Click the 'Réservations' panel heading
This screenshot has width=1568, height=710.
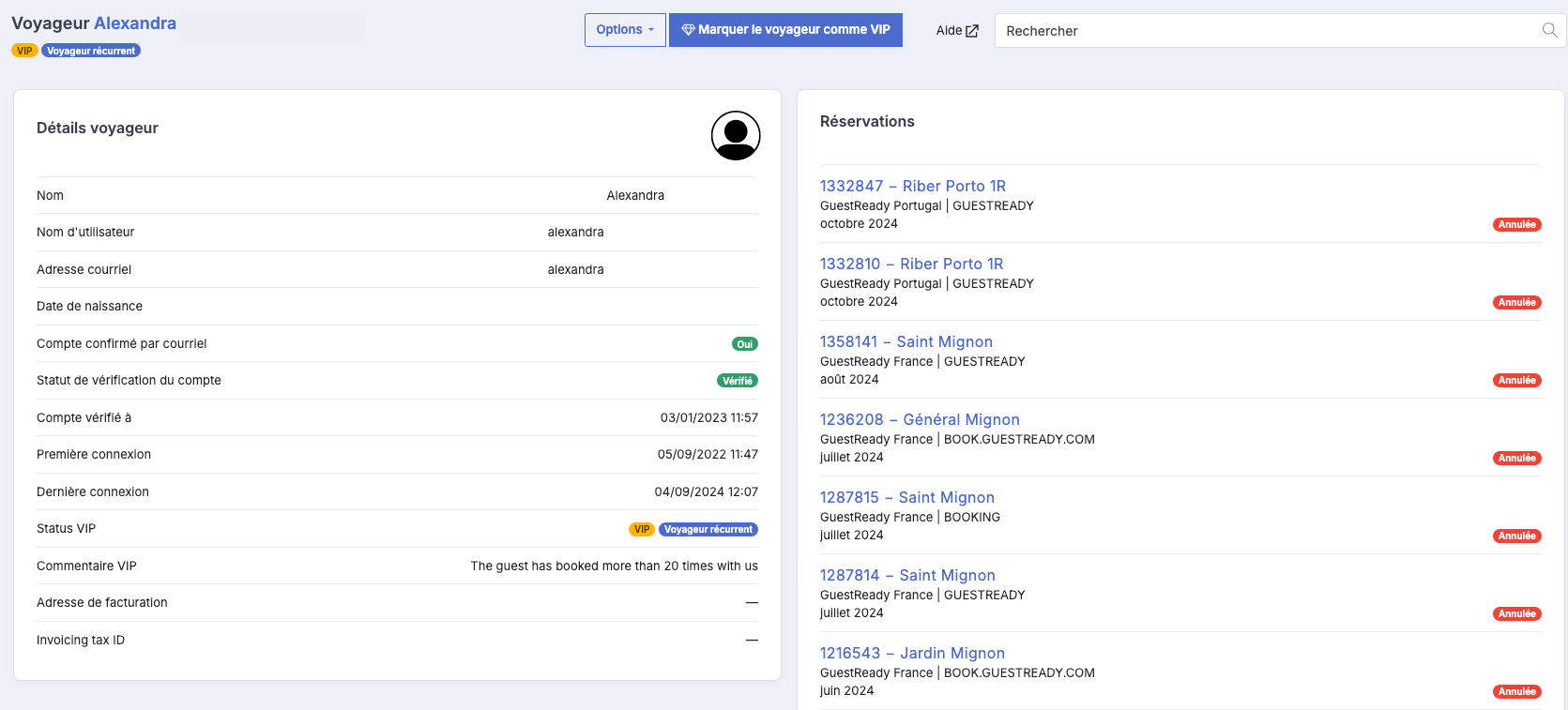867,121
